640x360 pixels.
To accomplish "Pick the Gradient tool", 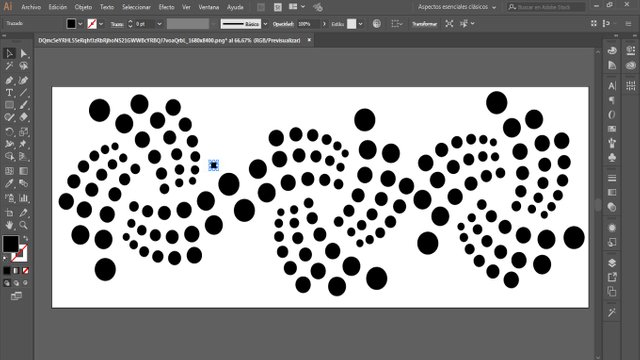I will (x=23, y=171).
